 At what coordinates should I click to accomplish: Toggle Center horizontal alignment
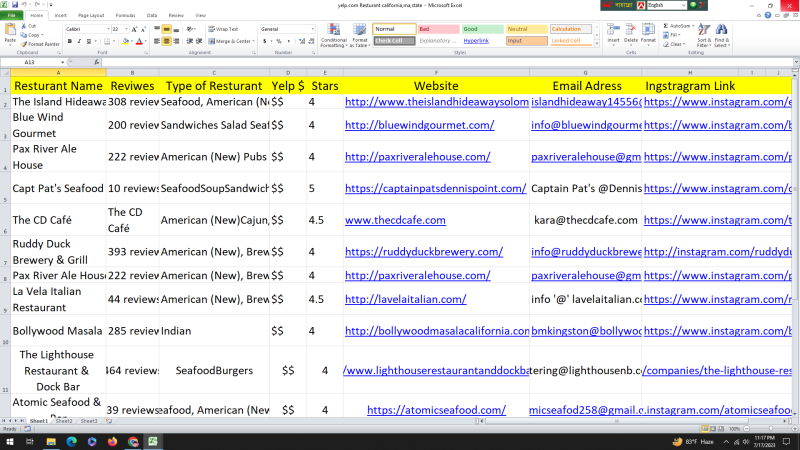[x=166, y=41]
